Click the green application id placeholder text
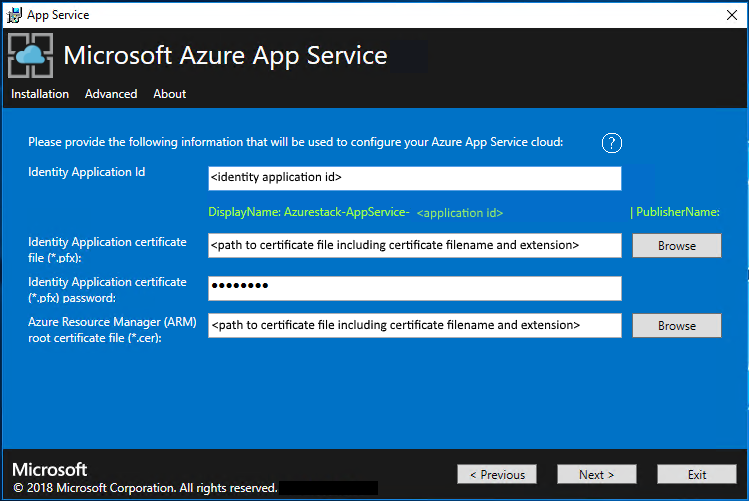749x501 pixels. [x=460, y=213]
